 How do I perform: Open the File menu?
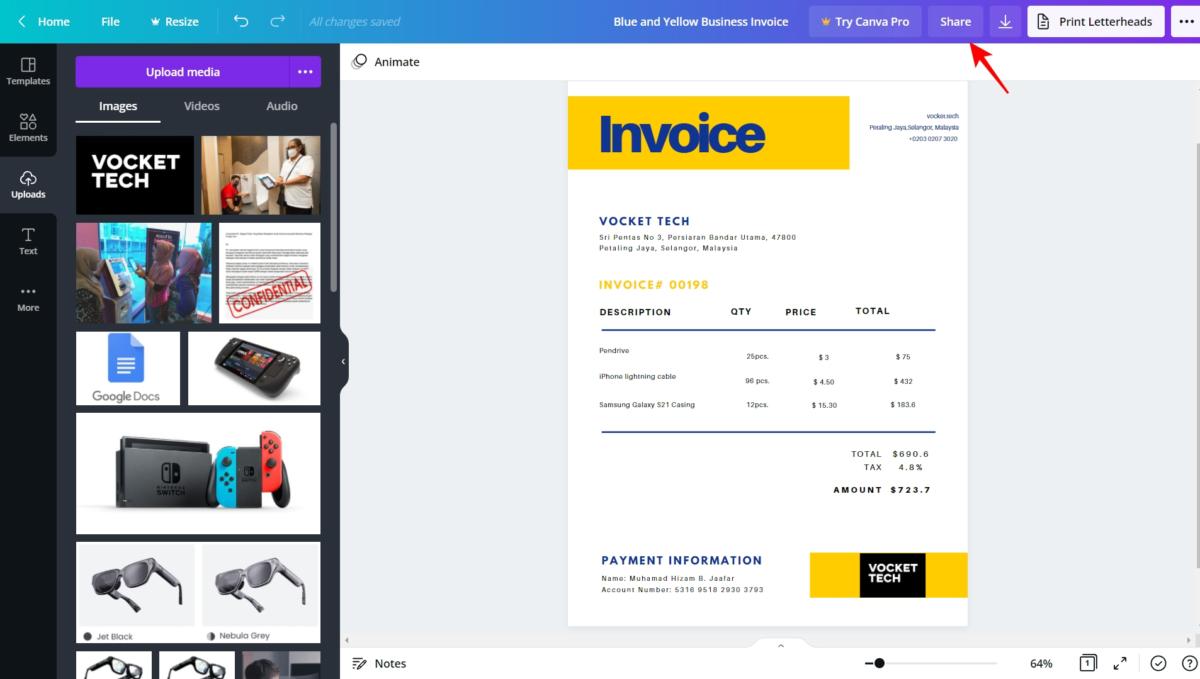coord(110,21)
